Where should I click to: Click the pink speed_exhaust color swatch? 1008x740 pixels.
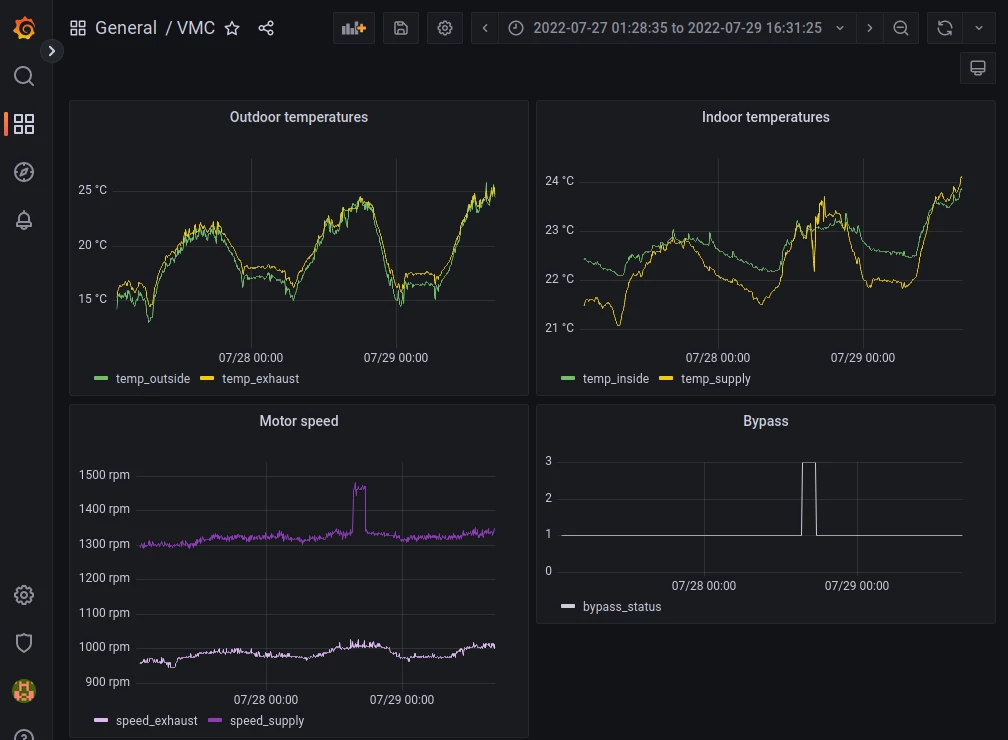pyautogui.click(x=101, y=720)
